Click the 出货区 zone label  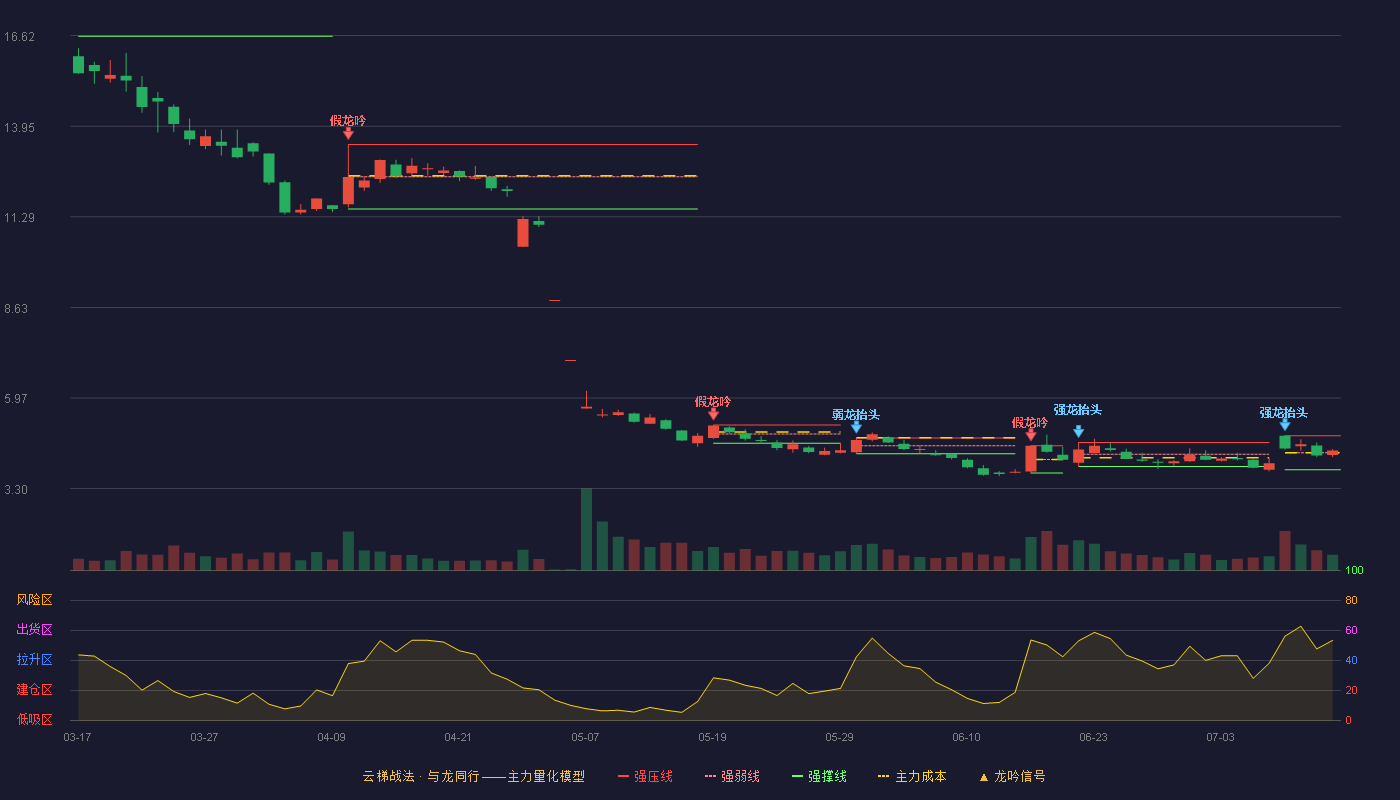(x=34, y=630)
